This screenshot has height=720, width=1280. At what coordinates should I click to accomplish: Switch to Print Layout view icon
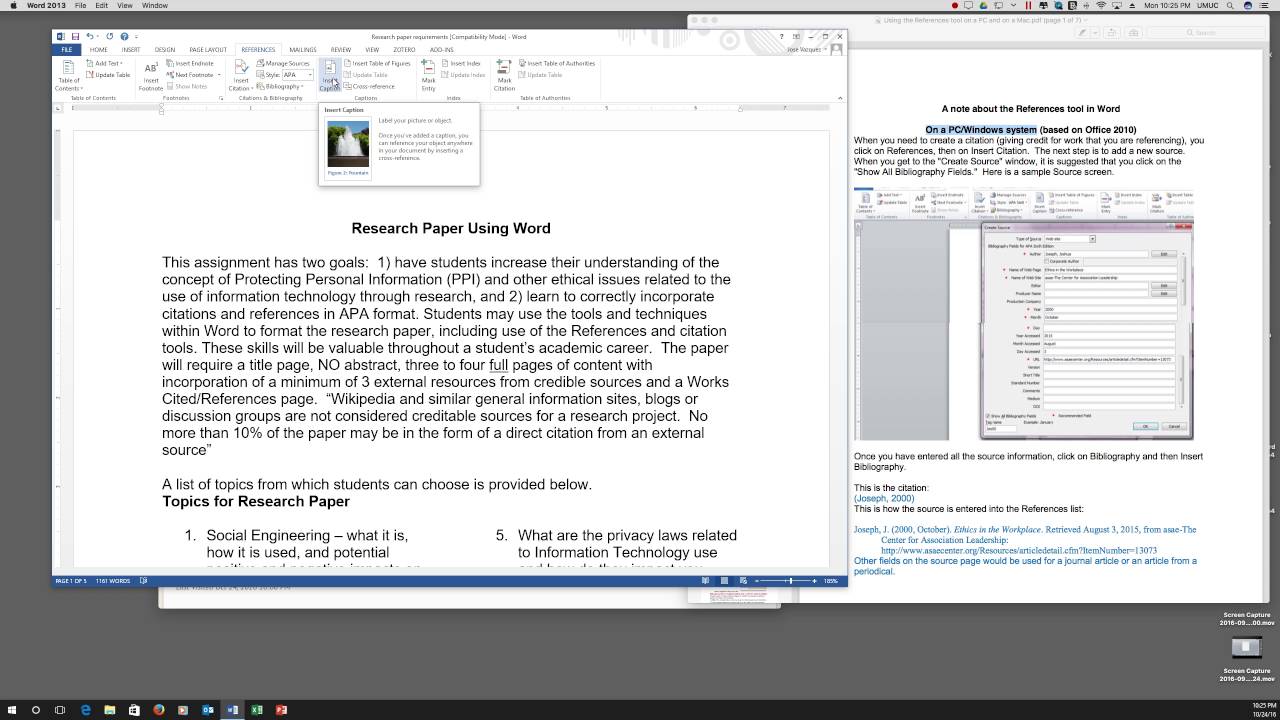point(724,581)
